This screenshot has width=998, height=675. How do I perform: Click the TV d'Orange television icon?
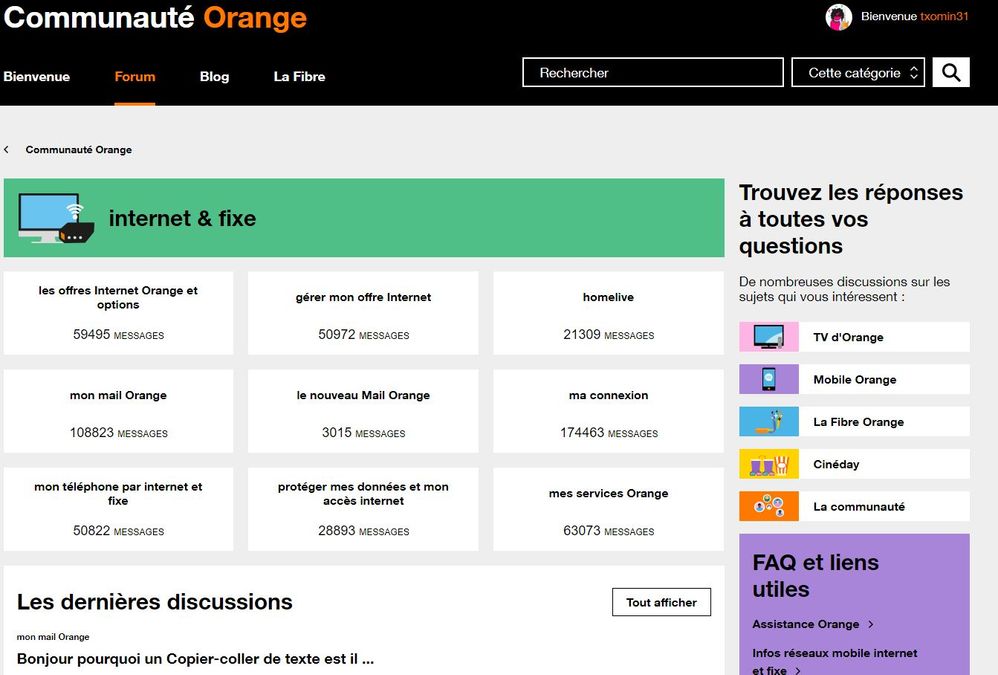[x=768, y=337]
